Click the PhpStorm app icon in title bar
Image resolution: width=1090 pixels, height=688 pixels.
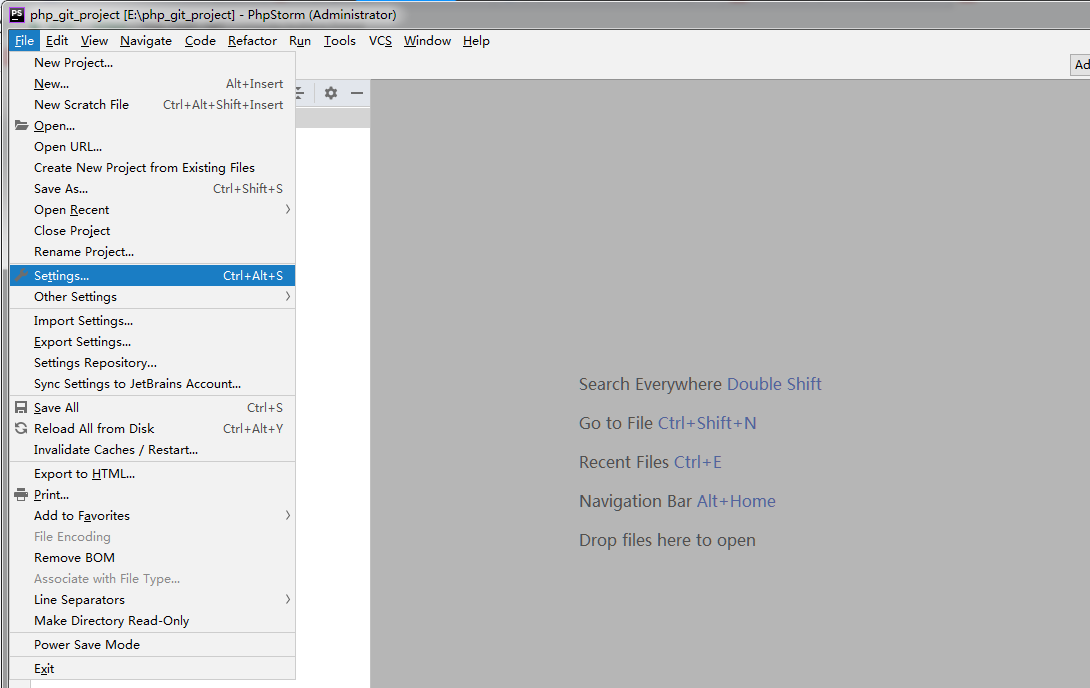(x=17, y=15)
